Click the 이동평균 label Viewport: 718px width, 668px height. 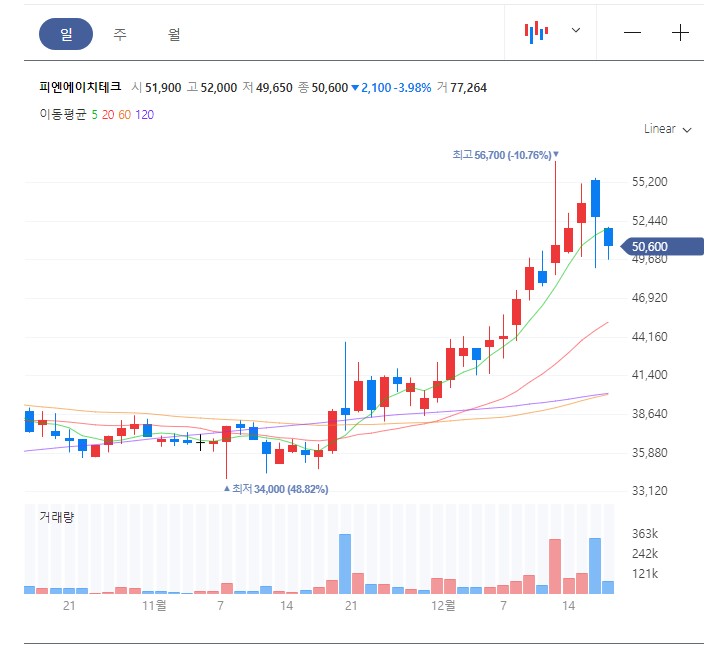click(x=63, y=114)
